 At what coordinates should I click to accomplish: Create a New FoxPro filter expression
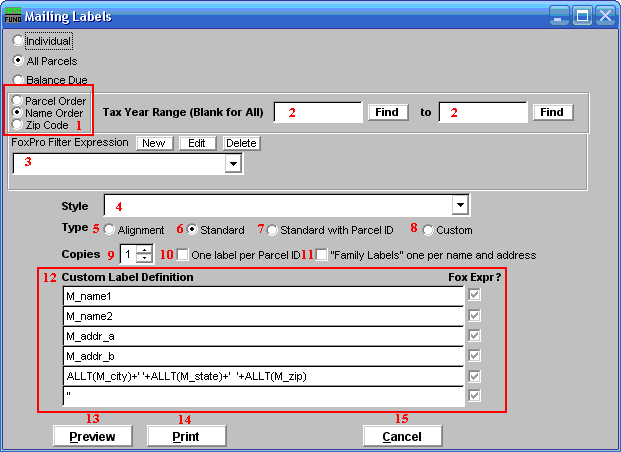(153, 143)
